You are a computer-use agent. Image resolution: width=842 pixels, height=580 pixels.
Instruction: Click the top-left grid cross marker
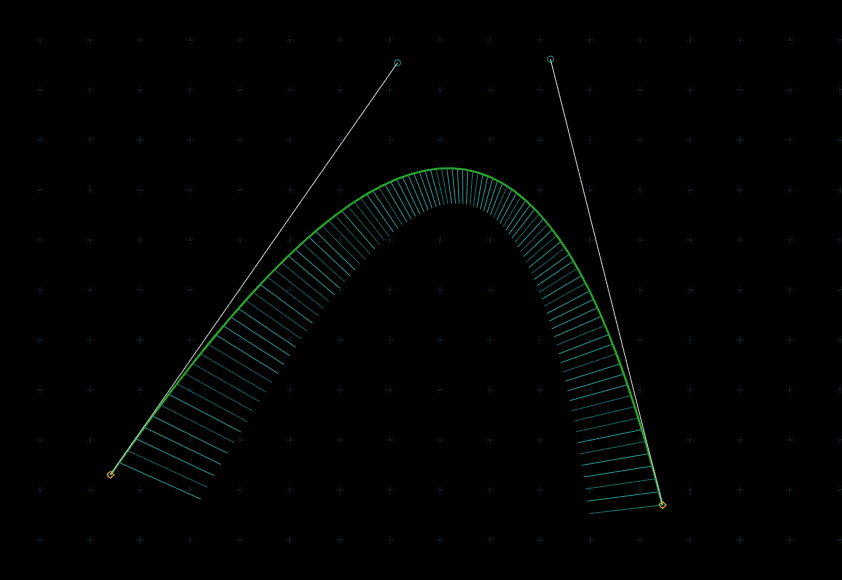[x=40, y=40]
